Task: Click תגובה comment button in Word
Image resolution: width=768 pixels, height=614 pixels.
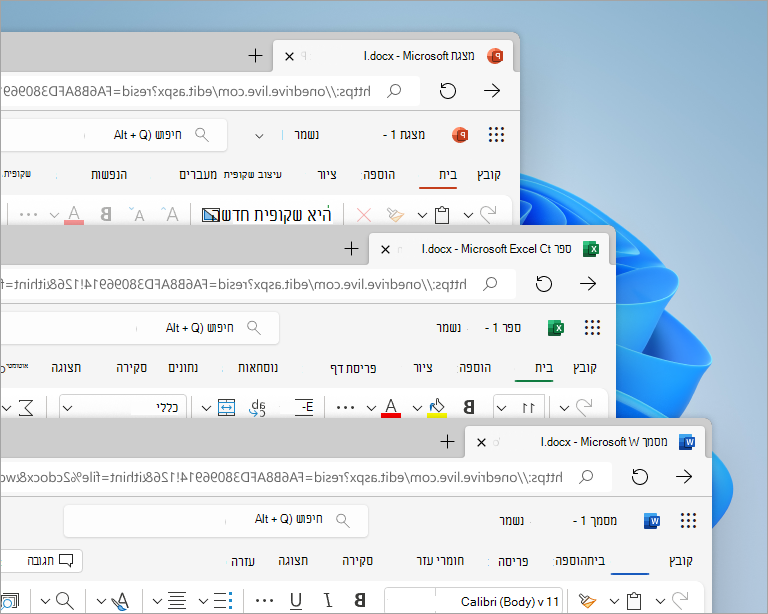Action: pos(42,561)
